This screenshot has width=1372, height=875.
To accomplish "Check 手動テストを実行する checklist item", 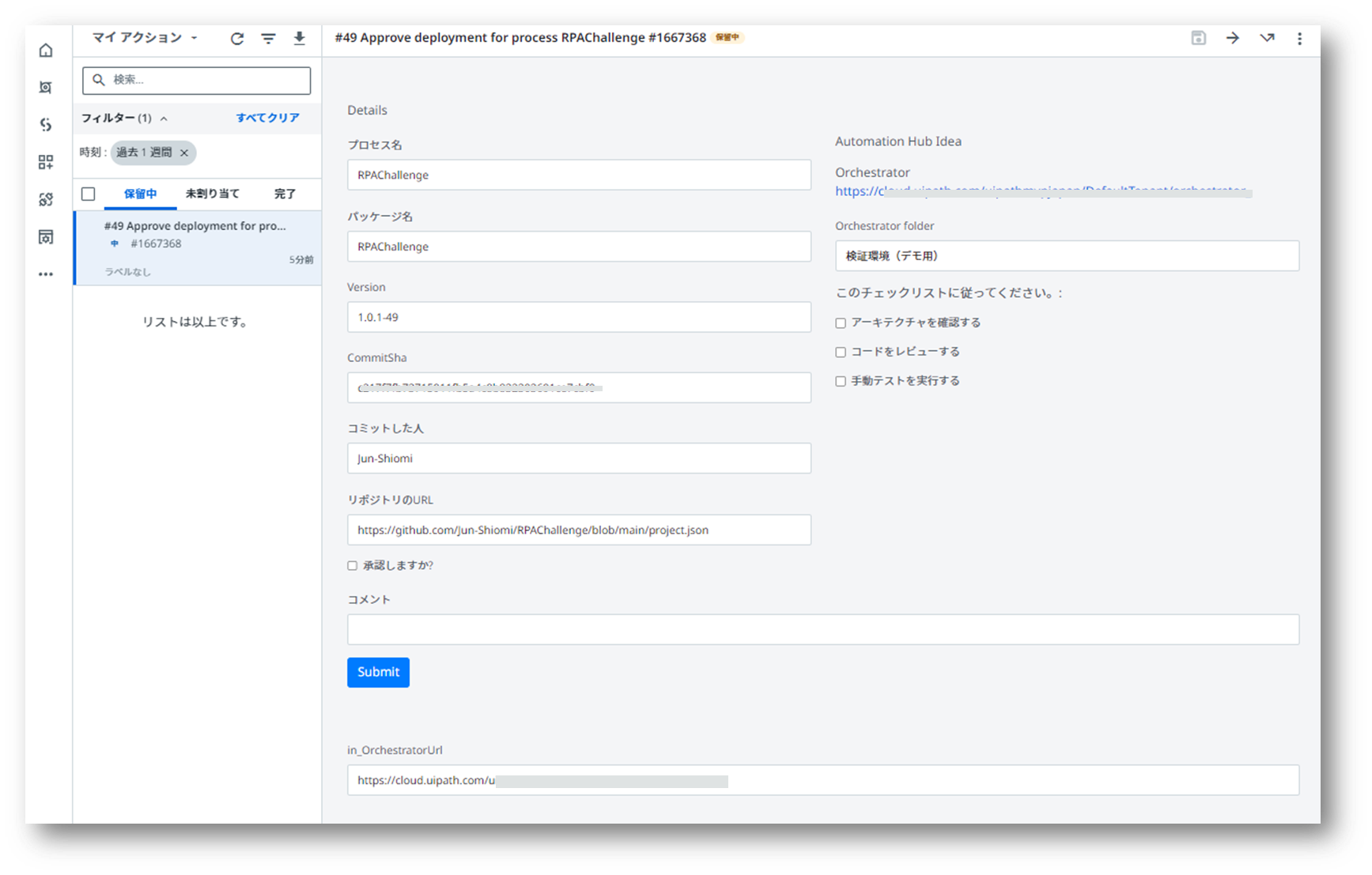I will (841, 382).
